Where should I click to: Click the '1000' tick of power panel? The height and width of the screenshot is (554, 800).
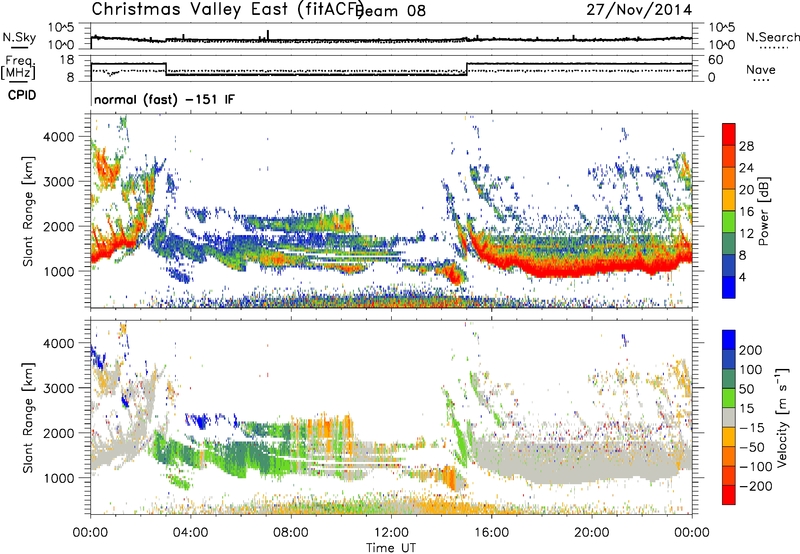pyautogui.click(x=59, y=271)
